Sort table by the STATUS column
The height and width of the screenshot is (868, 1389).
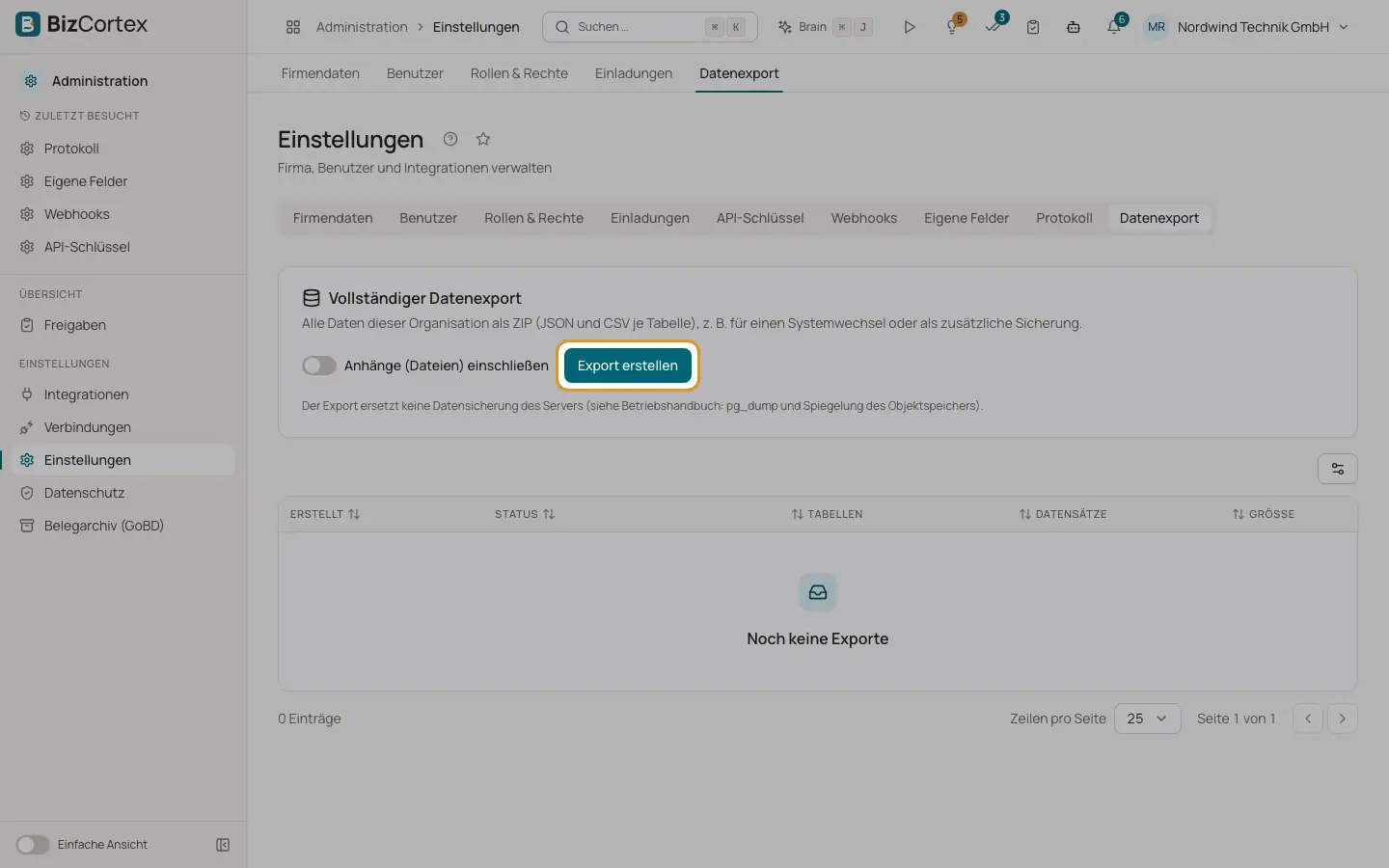(525, 514)
